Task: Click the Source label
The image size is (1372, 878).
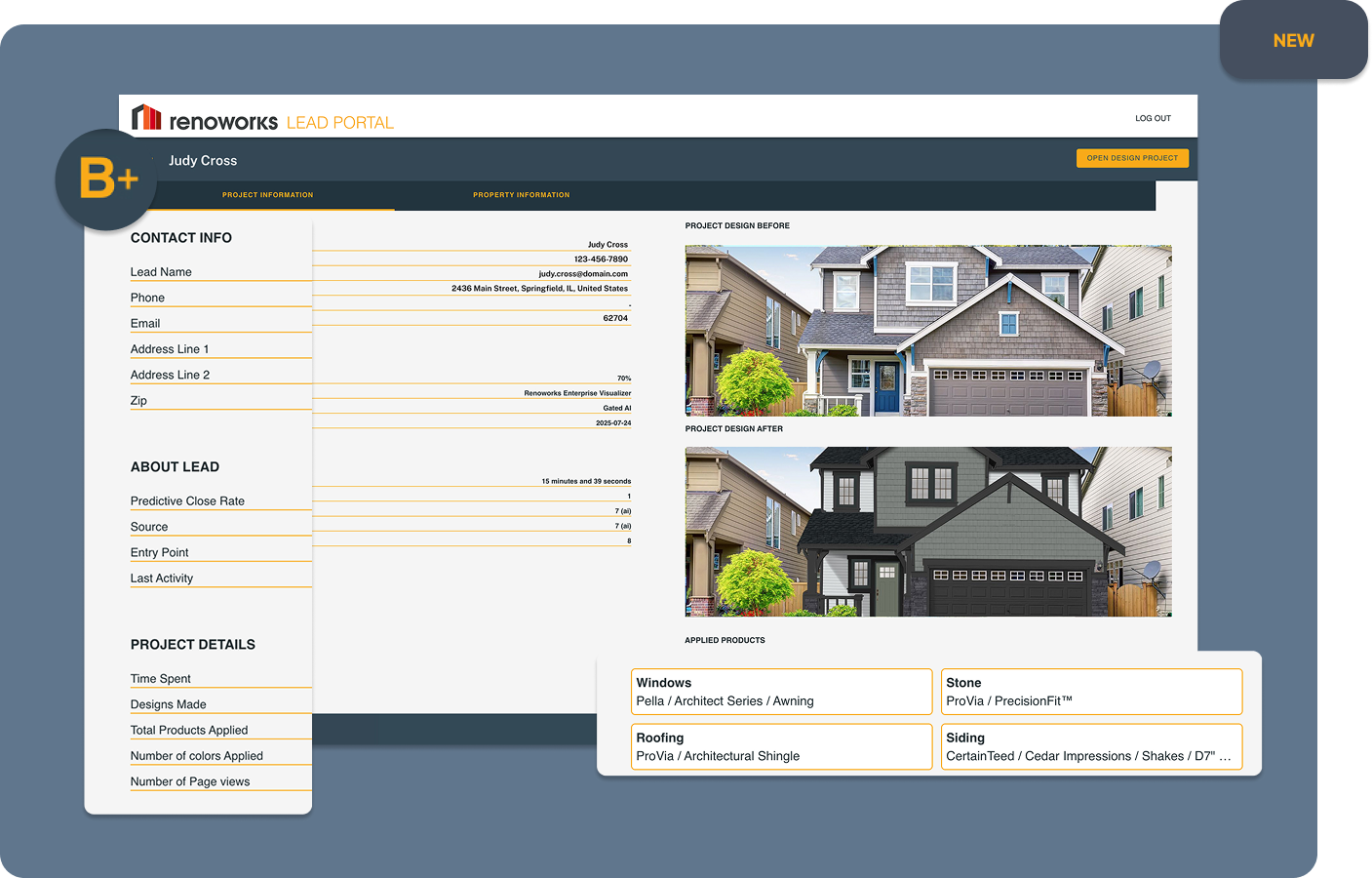Action: pos(149,527)
